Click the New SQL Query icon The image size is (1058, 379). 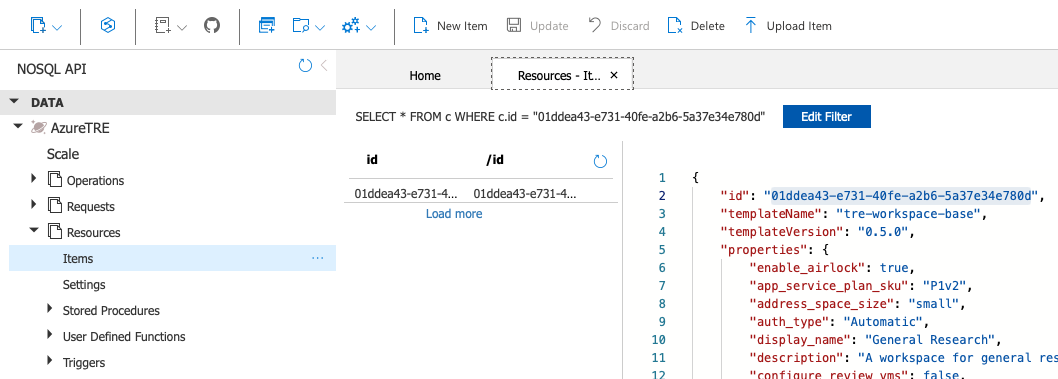pos(267,26)
